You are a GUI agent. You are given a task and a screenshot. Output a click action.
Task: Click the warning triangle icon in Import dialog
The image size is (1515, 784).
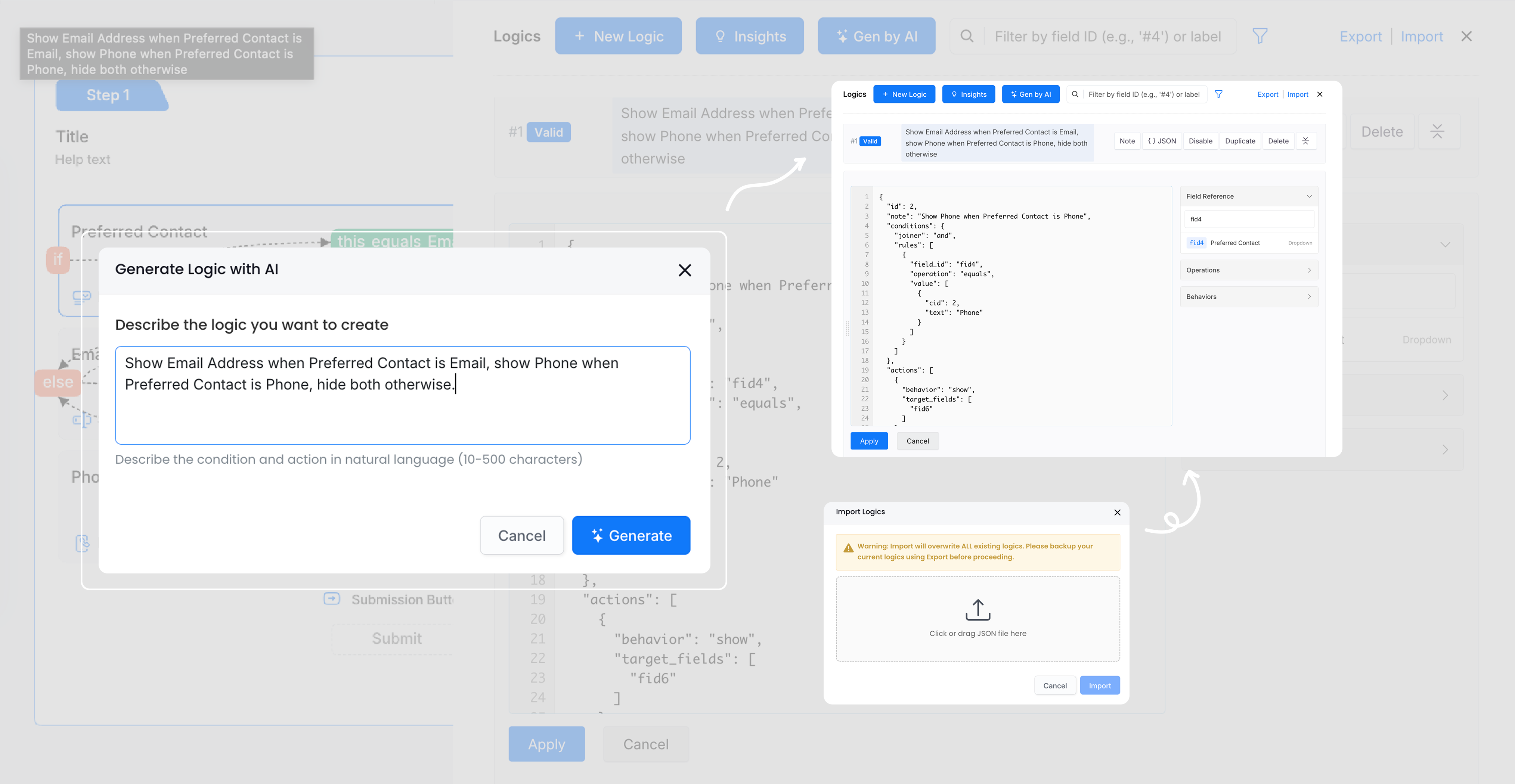[x=848, y=548]
